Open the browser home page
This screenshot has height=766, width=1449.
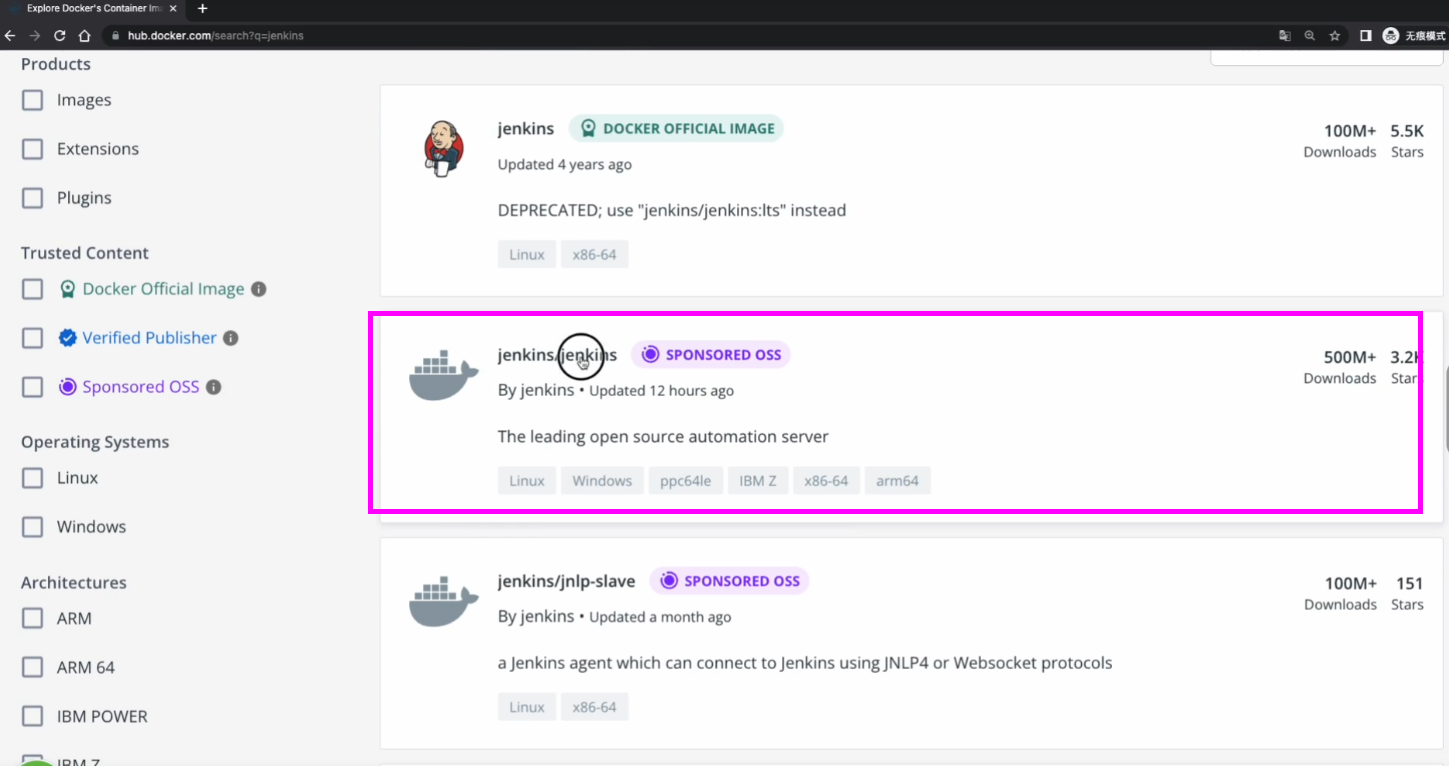(84, 36)
